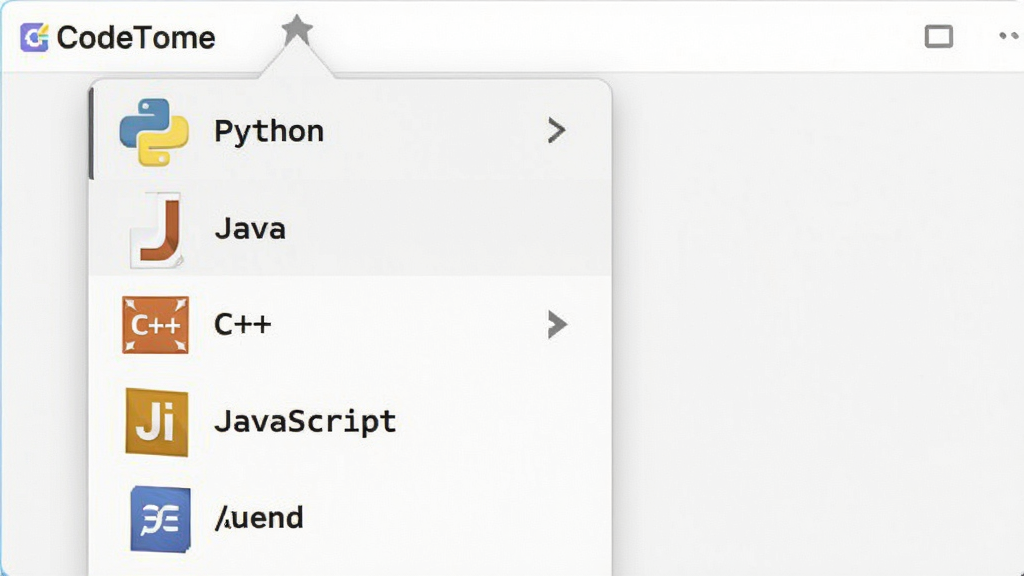1024x576 pixels.
Task: Select Python from the menu
Action: [x=351, y=131]
